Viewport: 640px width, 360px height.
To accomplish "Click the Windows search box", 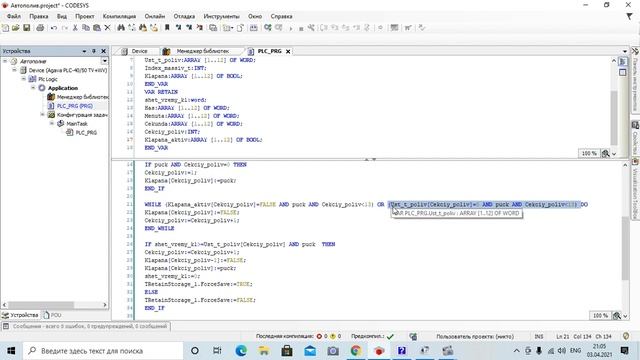I will point(103,351).
